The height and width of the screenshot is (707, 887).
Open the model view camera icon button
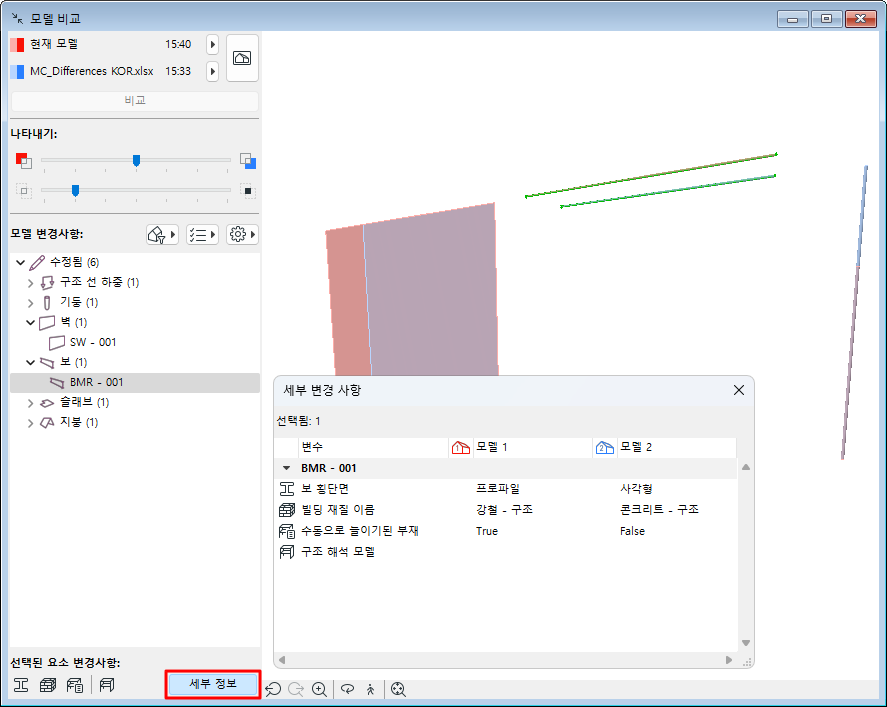point(242,58)
